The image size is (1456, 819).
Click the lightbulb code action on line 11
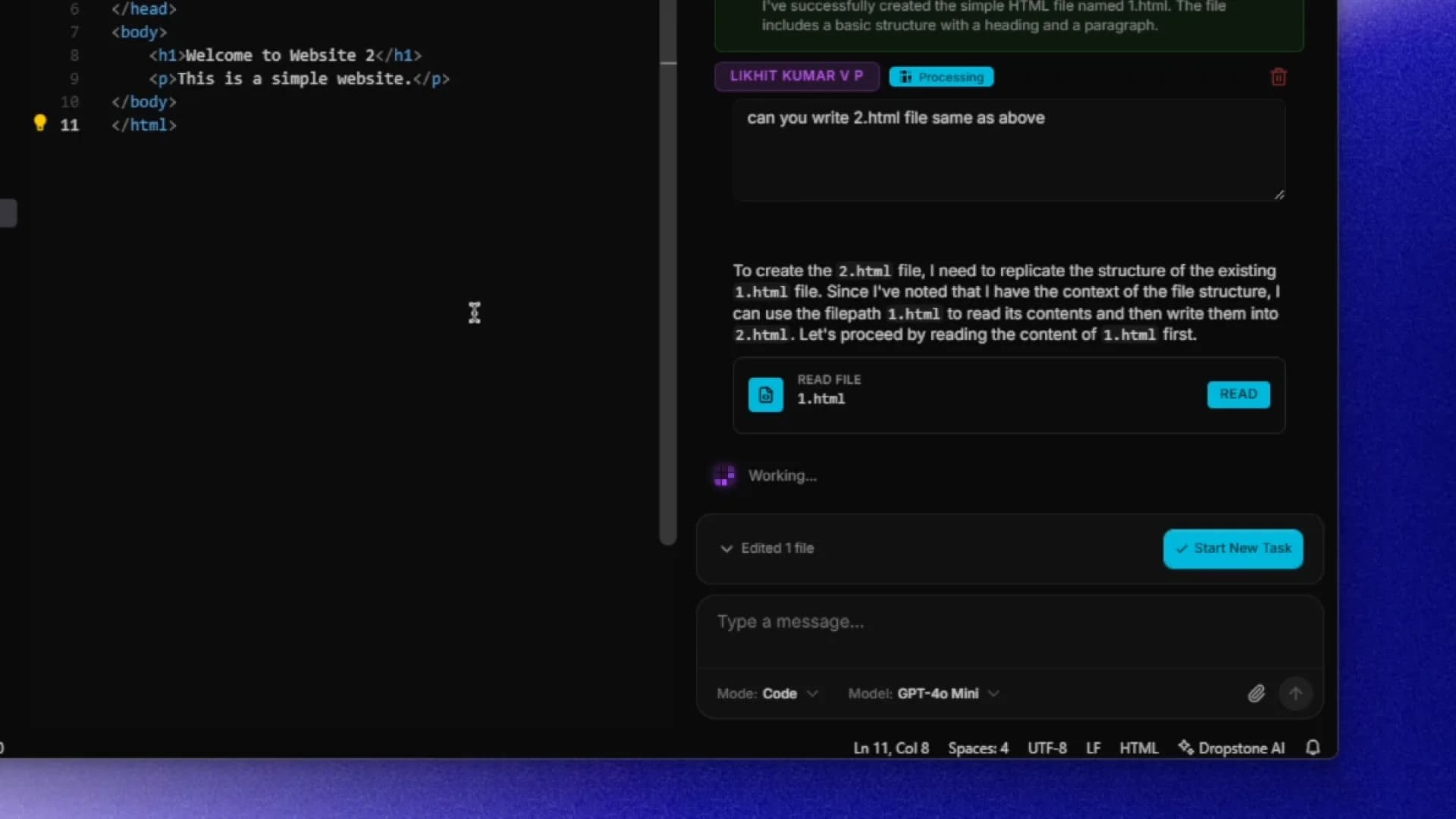(x=40, y=122)
